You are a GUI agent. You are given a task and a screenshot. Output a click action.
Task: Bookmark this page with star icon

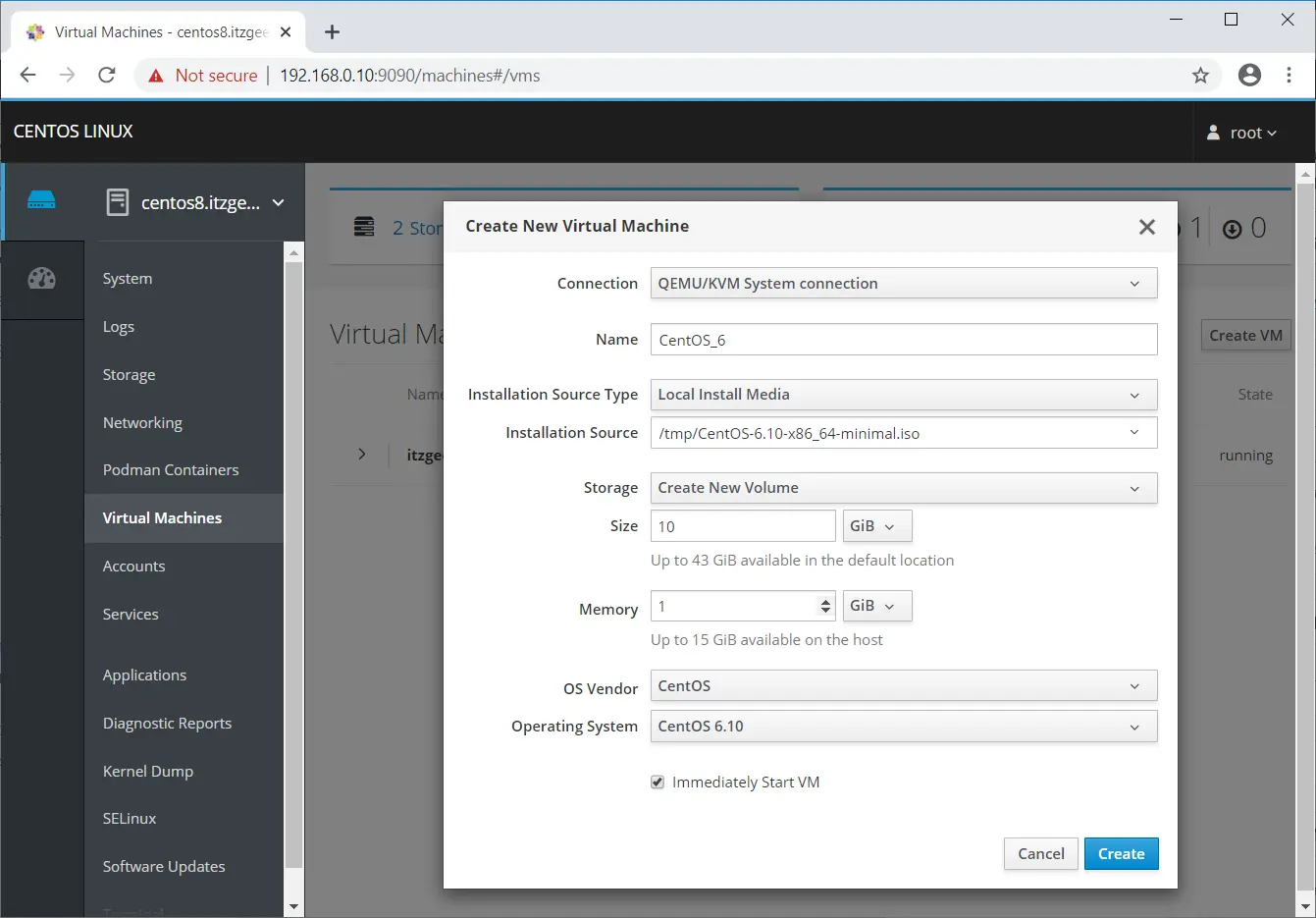pos(1200,76)
